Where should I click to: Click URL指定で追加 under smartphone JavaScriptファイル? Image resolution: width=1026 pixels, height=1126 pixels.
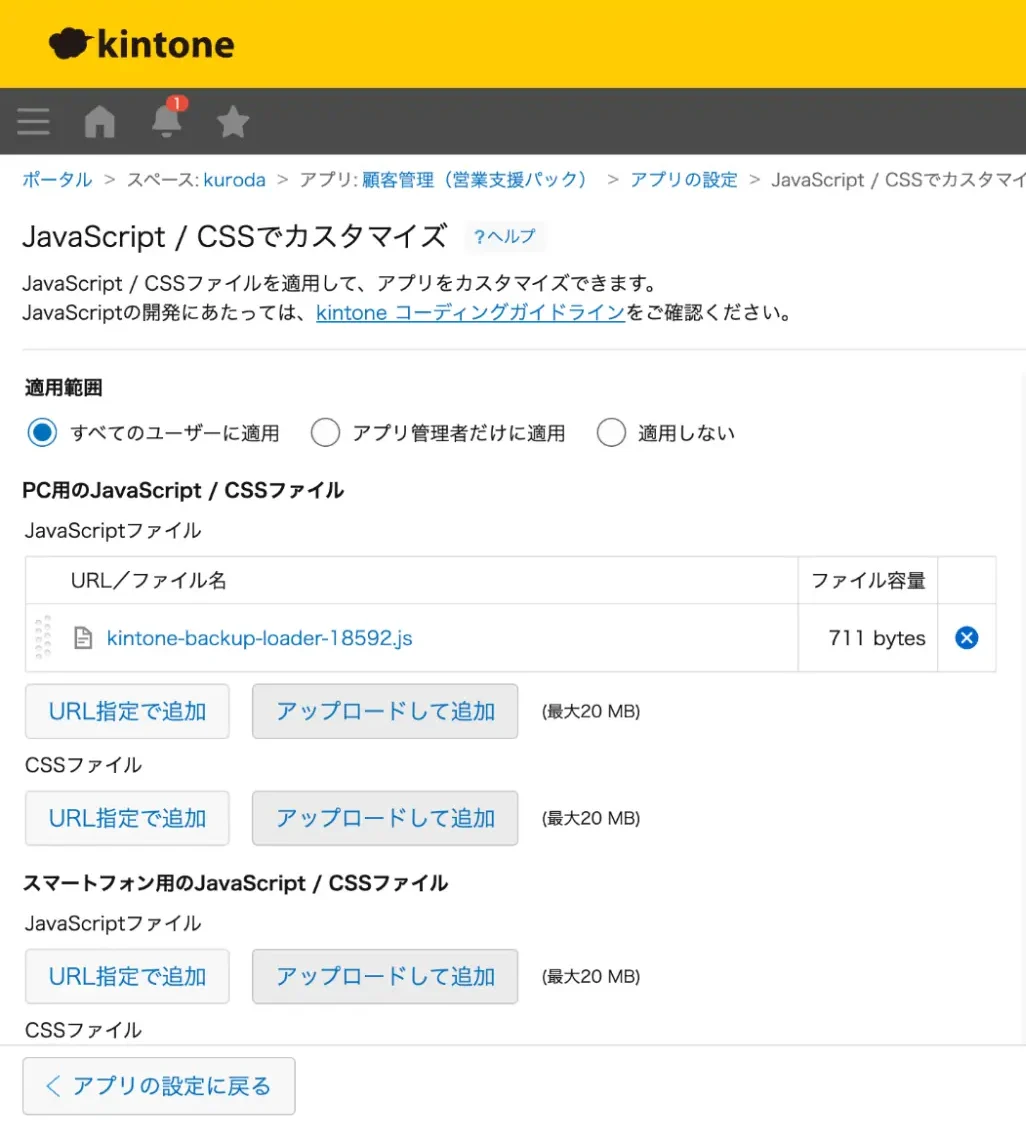(127, 976)
